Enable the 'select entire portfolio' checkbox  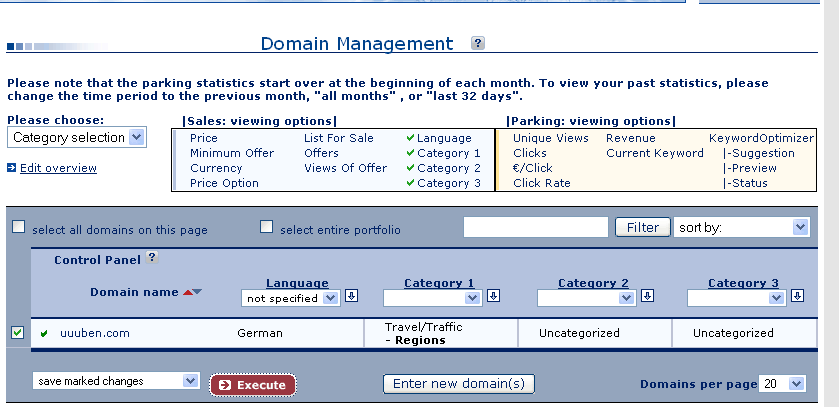click(x=267, y=227)
